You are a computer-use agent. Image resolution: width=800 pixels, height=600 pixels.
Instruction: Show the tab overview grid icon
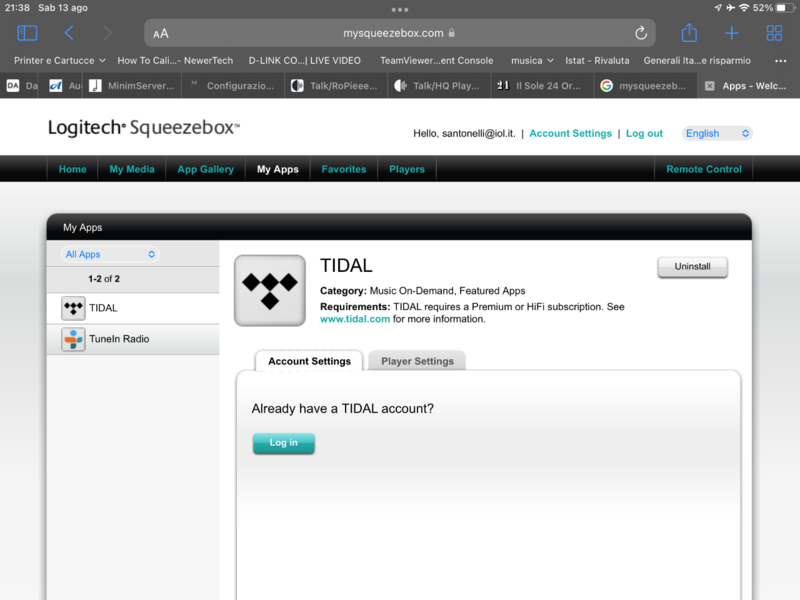pos(774,33)
